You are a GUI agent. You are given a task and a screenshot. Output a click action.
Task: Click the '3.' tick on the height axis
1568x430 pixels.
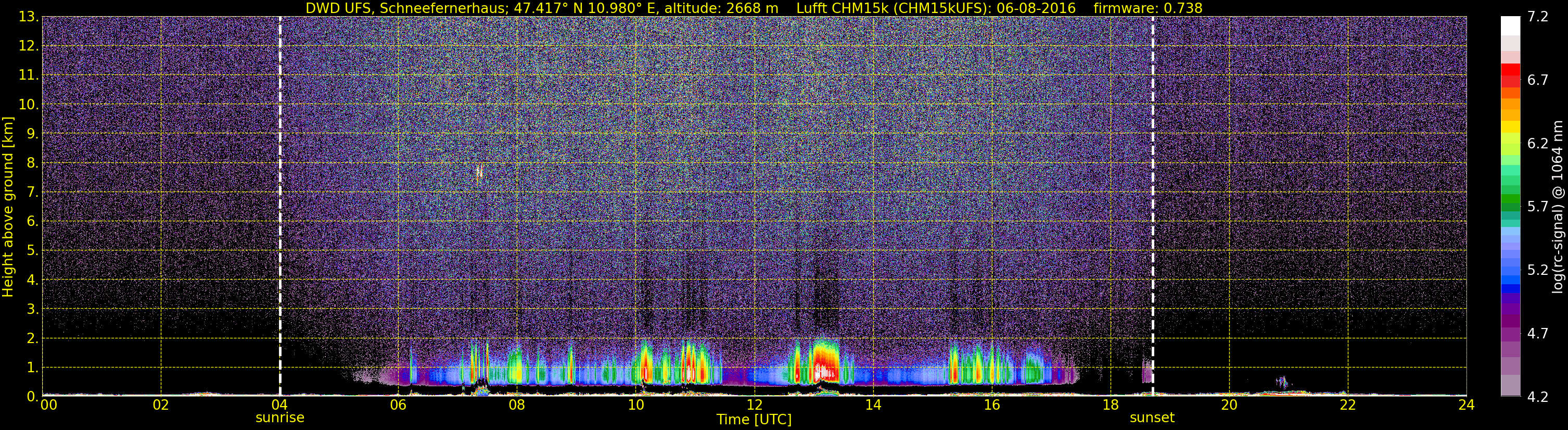point(32,309)
